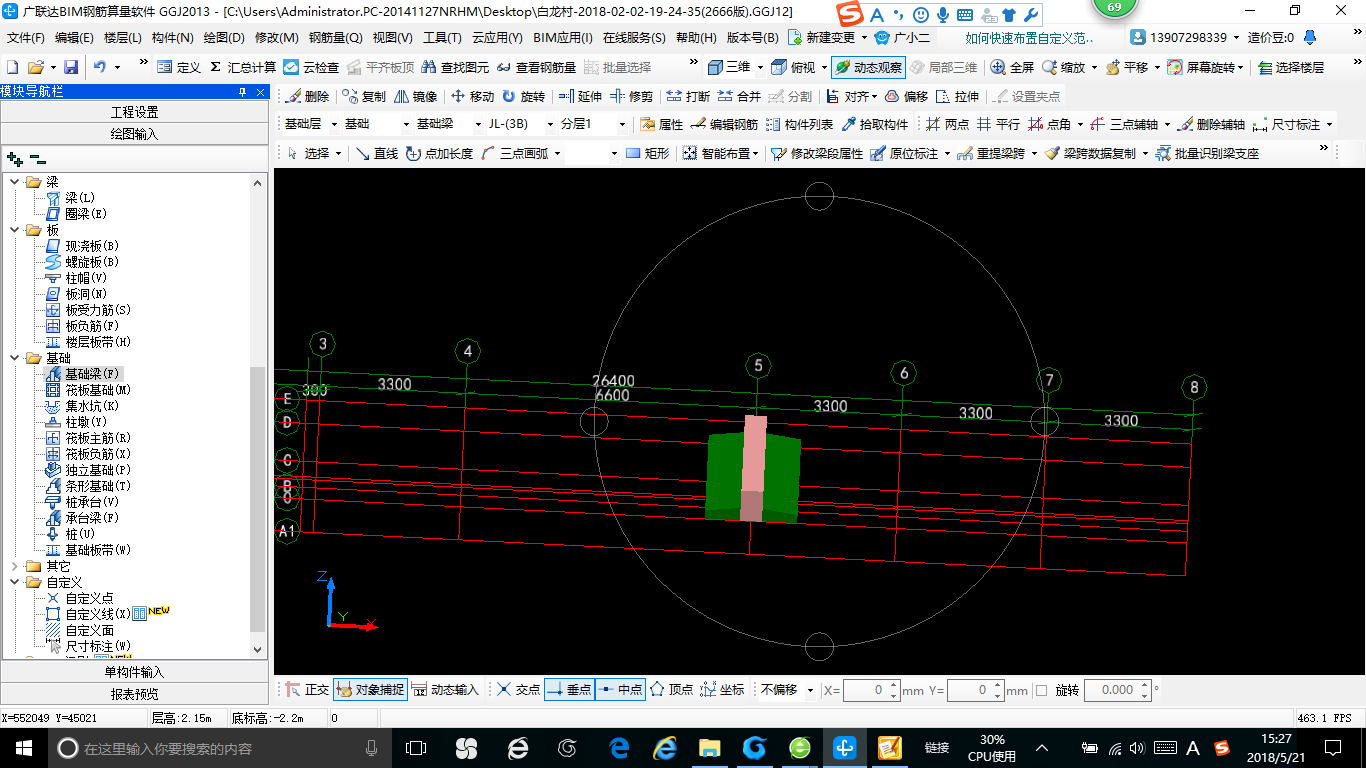Toggle 顶点 vertex snap
This screenshot has height=768, width=1366.
pos(672,689)
